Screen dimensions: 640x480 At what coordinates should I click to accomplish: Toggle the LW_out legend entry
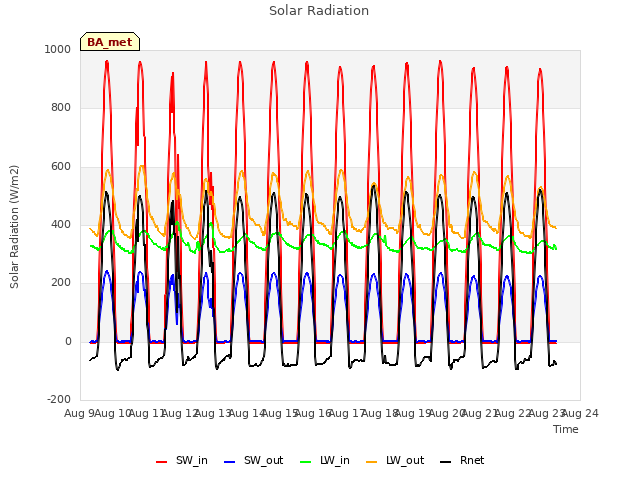coord(395,460)
